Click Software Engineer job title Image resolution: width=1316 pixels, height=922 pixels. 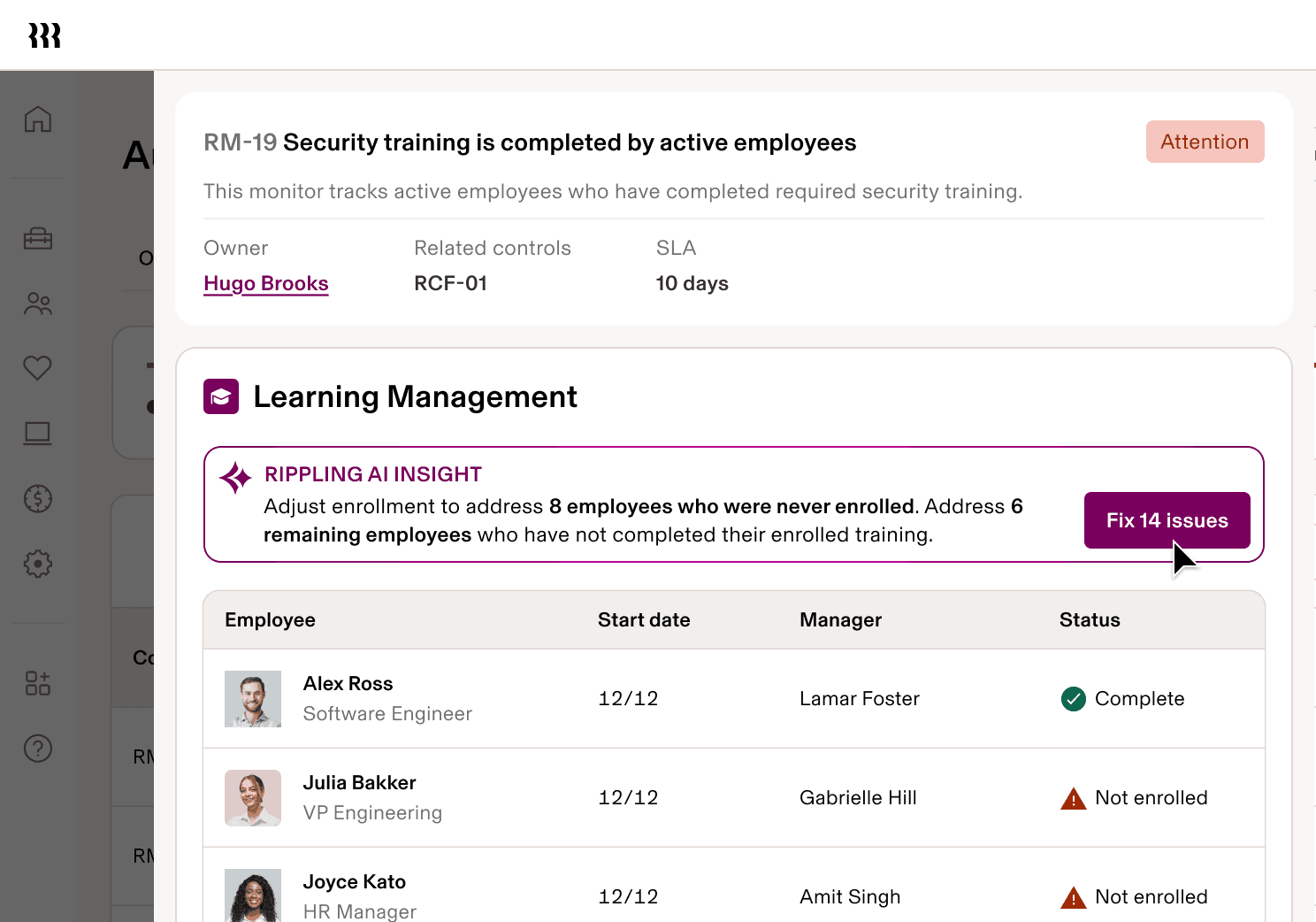pos(387,713)
